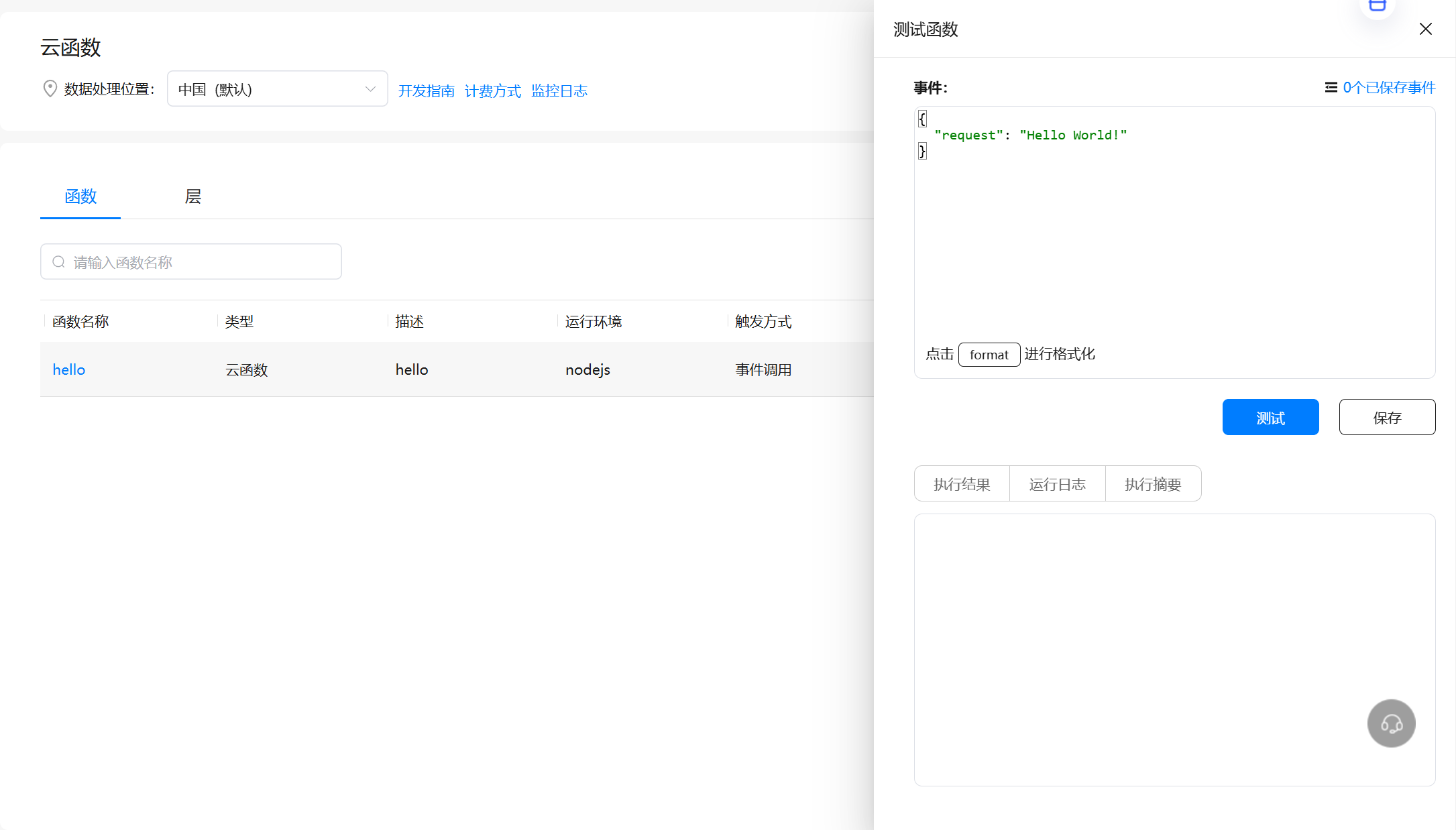
Task: Run the function with 测试 button
Action: [1271, 417]
